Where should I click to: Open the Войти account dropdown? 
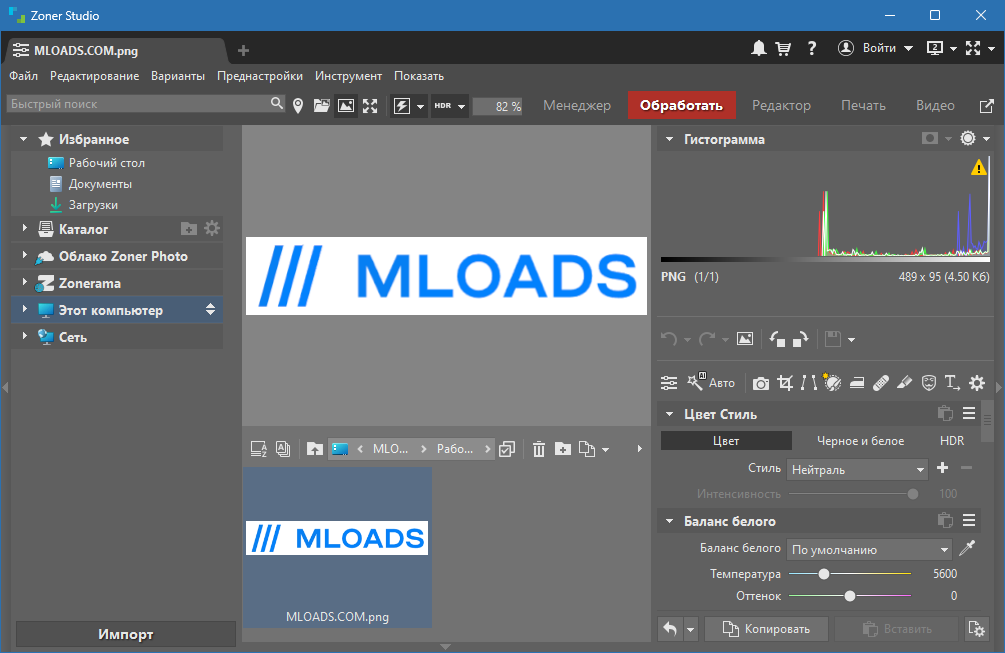[875, 48]
